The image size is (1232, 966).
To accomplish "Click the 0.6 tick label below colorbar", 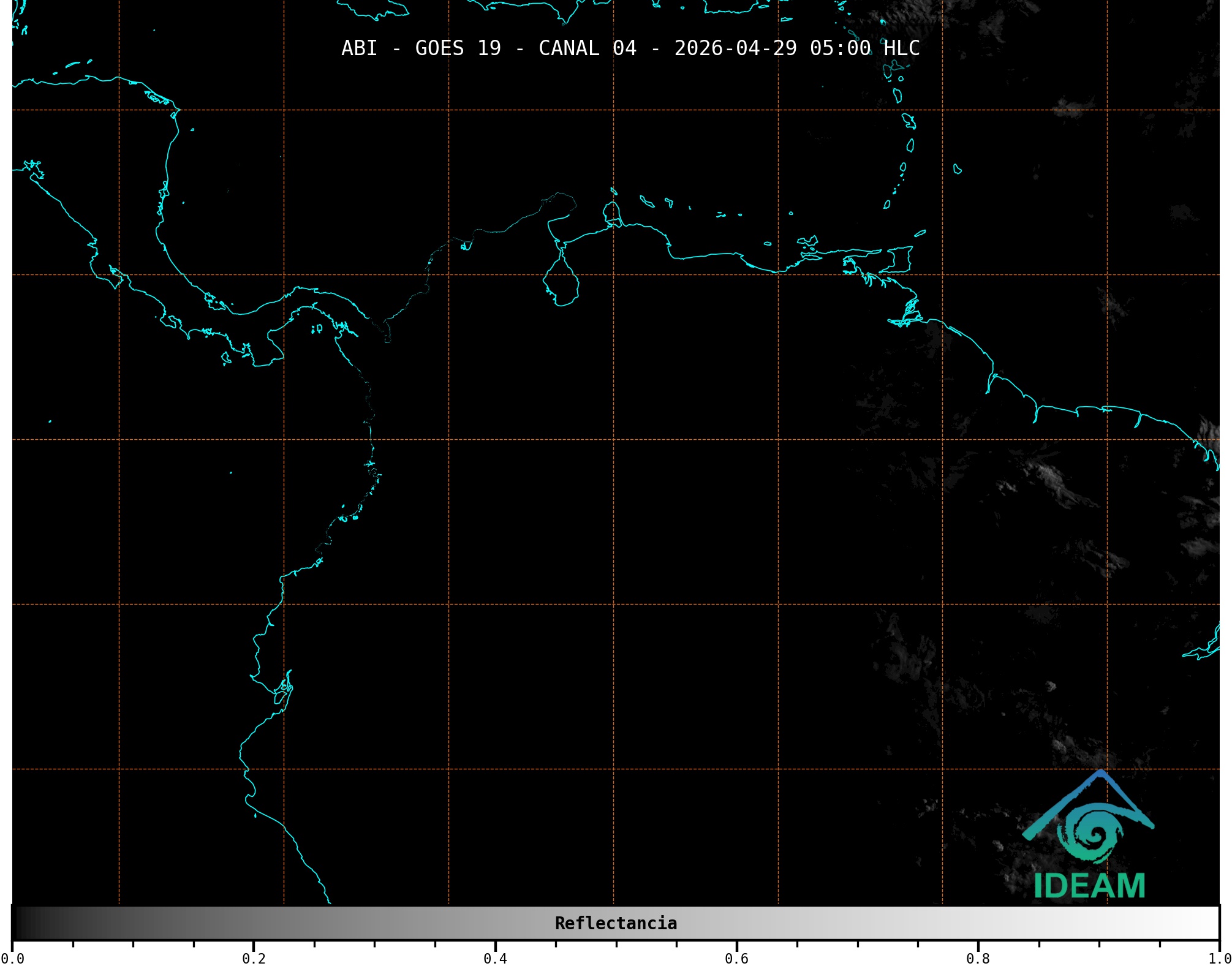I will tap(736, 958).
